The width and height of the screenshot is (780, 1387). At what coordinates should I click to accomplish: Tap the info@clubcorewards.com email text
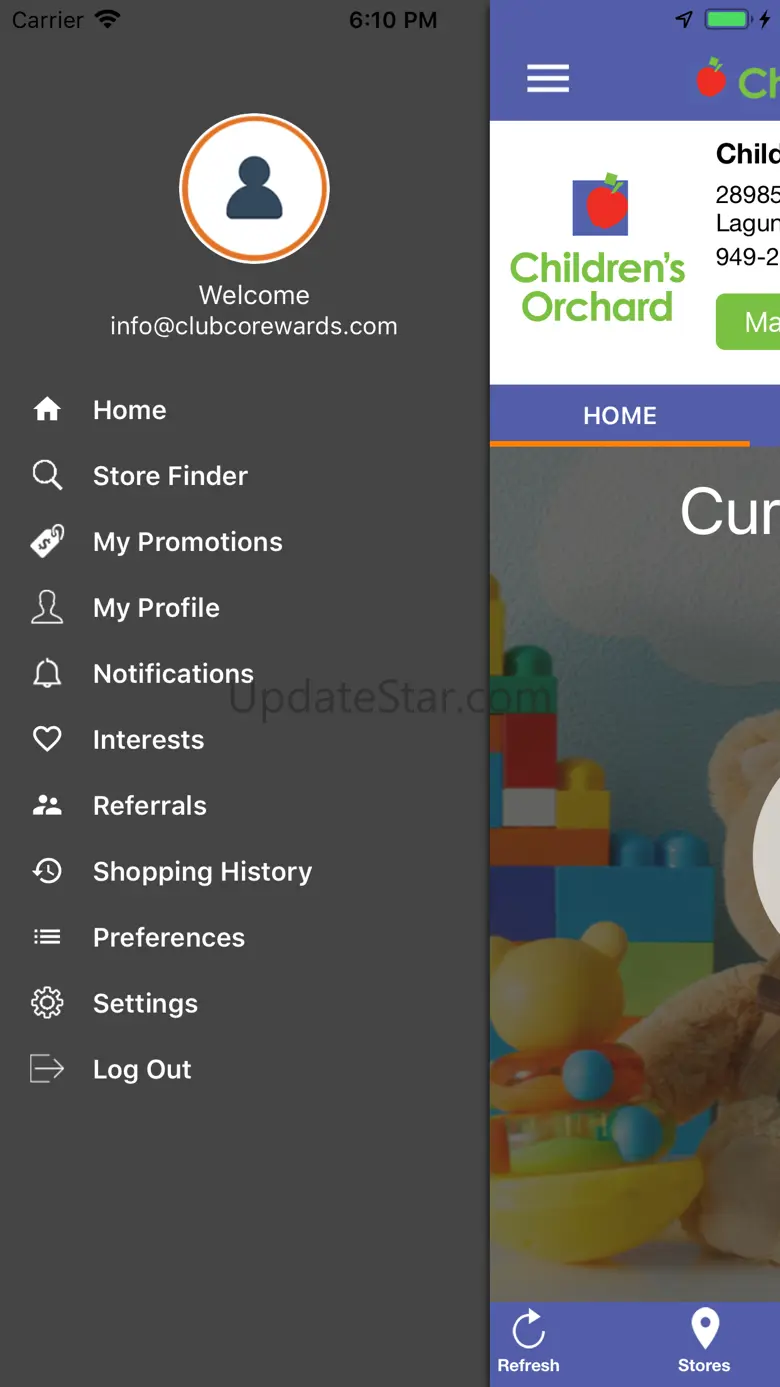tap(254, 326)
